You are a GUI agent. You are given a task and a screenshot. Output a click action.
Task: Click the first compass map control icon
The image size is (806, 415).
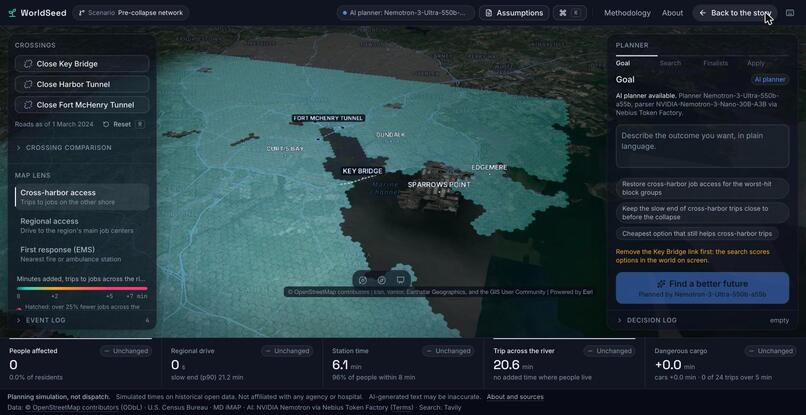(363, 280)
